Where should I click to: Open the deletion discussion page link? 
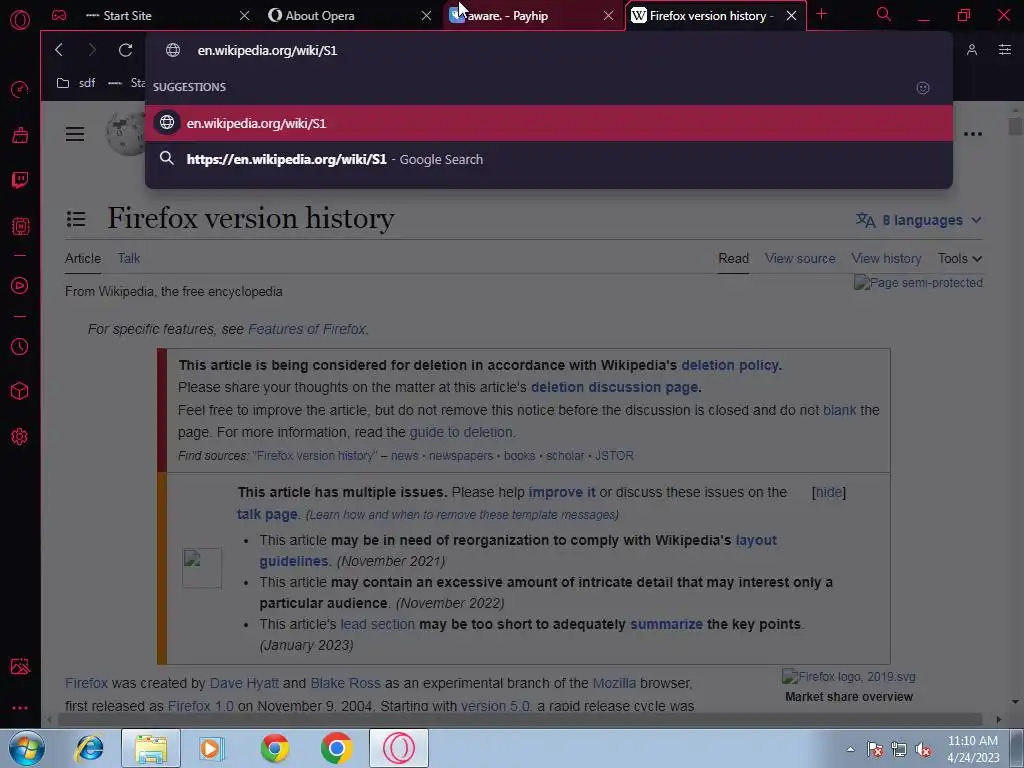click(615, 387)
